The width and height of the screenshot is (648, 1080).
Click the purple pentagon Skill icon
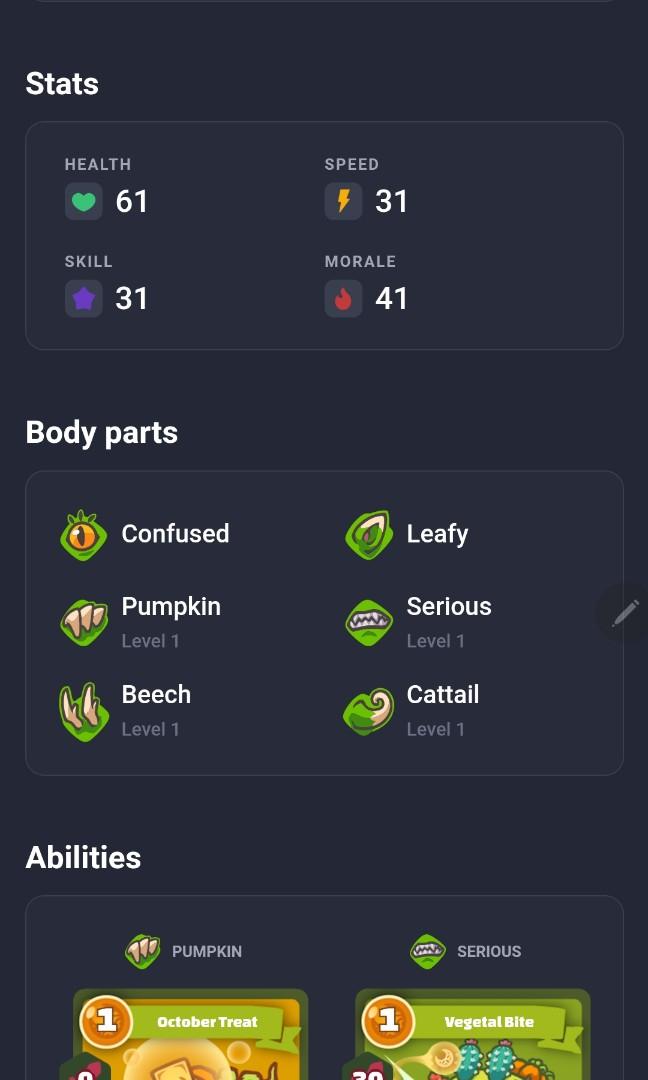tap(84, 299)
